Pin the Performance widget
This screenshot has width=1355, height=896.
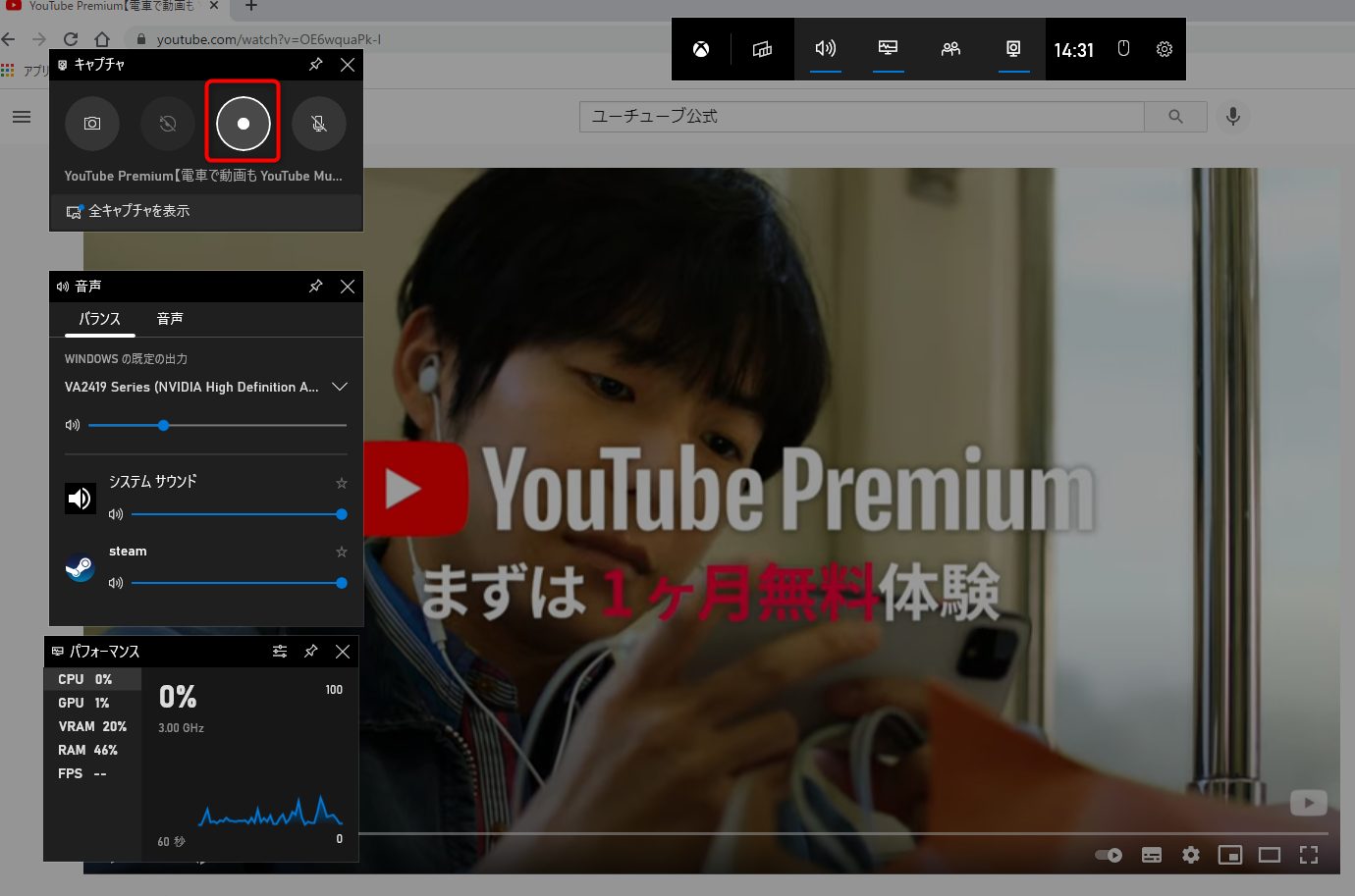pyautogui.click(x=311, y=652)
